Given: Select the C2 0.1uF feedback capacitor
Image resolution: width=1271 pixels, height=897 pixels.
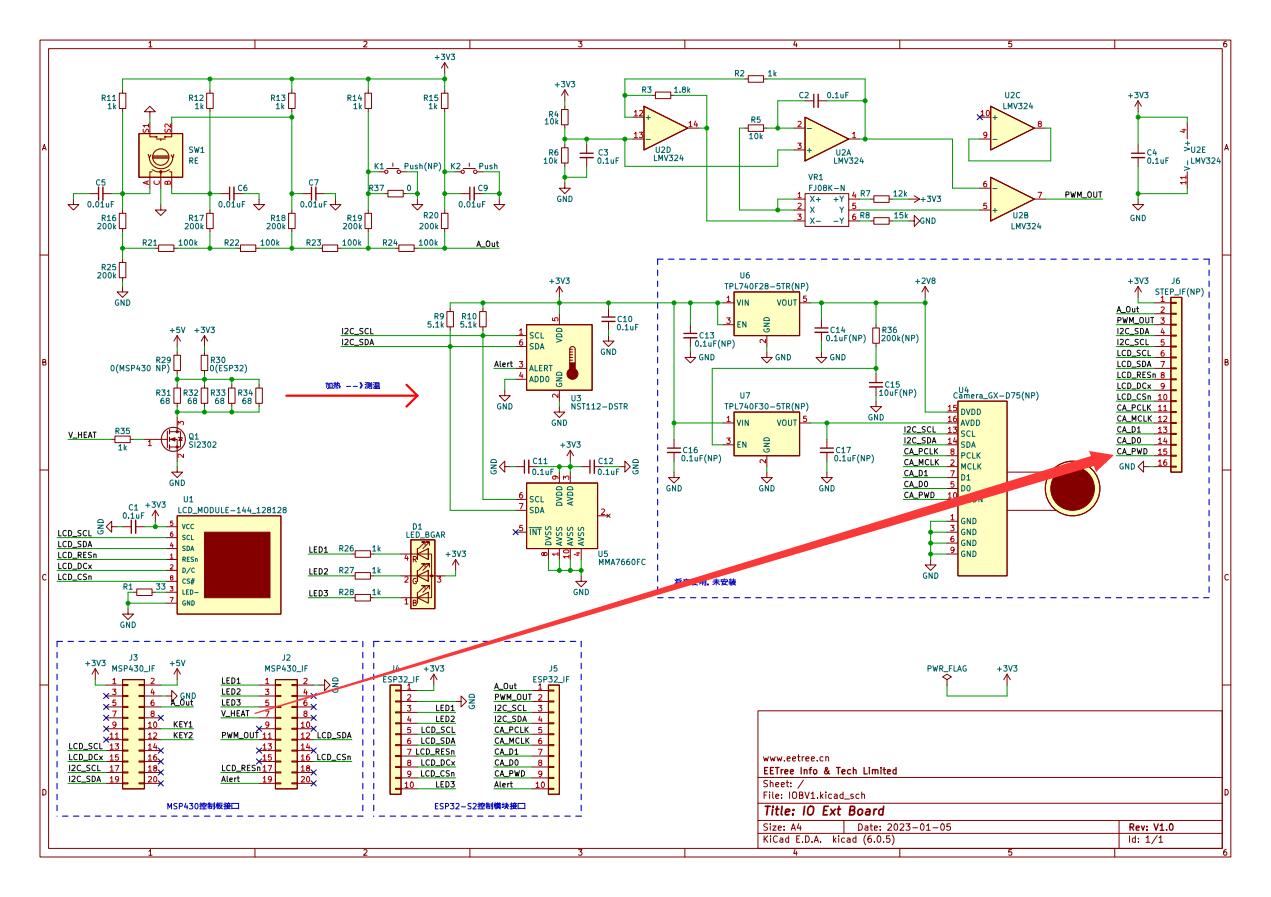Looking at the screenshot, I should (818, 102).
